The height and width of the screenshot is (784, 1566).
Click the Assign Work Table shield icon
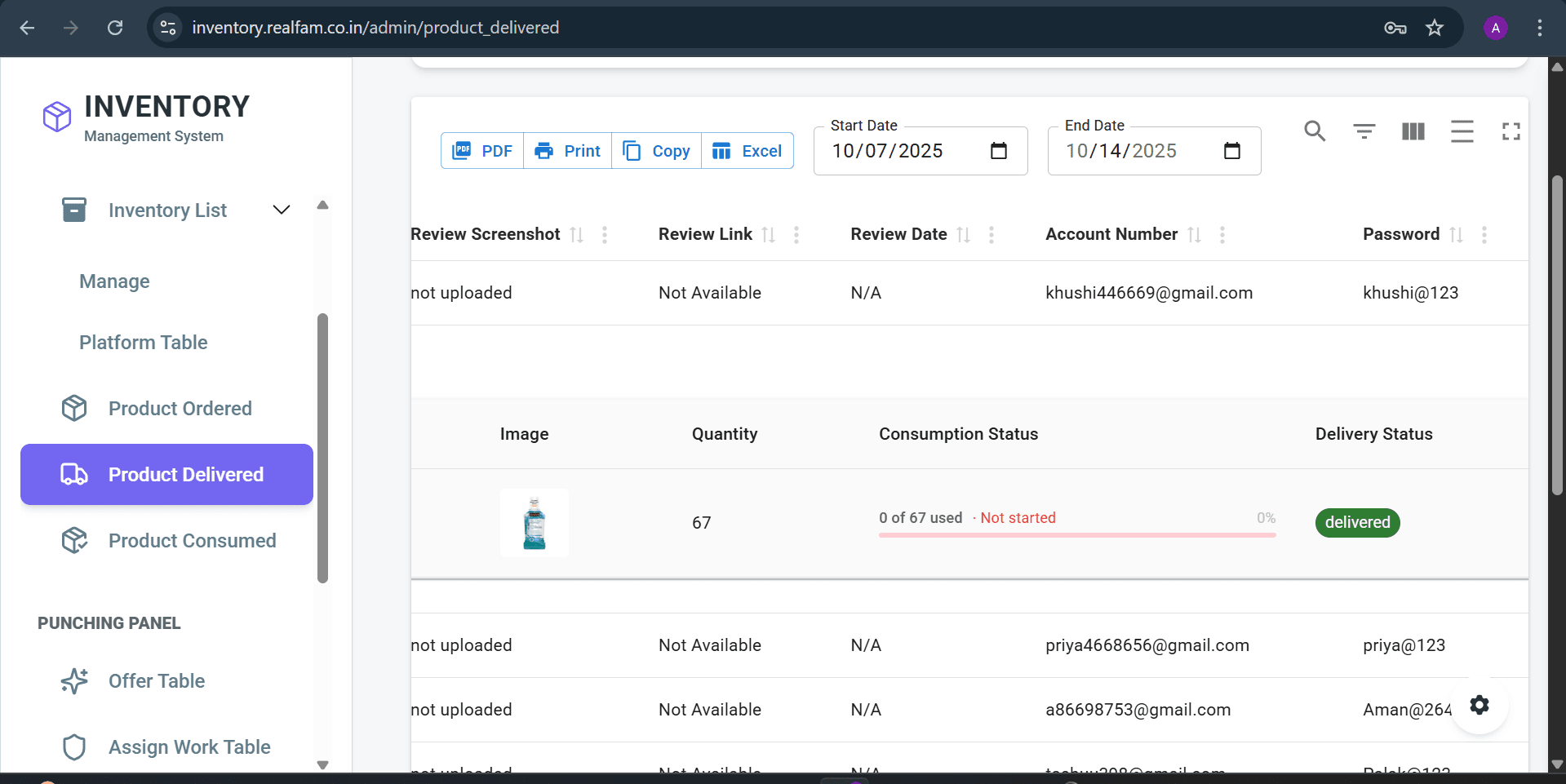(x=74, y=746)
